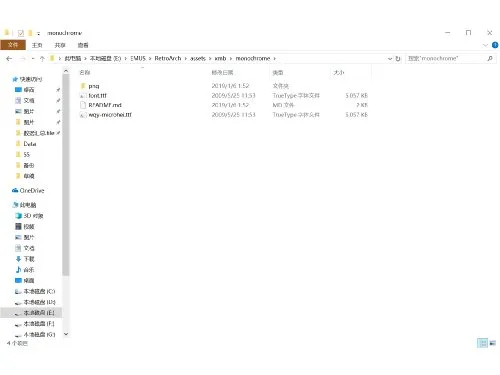This screenshot has width=500, height=375.
Task: Click the search monochrome input field
Action: coord(446,58)
